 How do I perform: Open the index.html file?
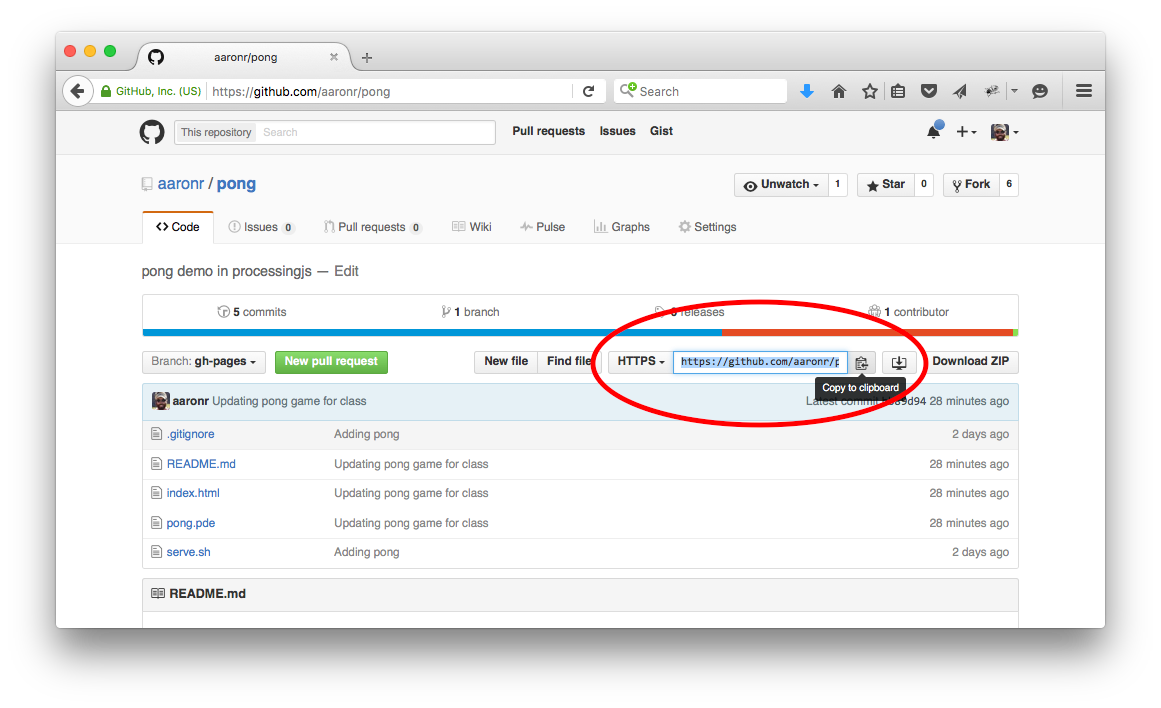[x=193, y=492]
